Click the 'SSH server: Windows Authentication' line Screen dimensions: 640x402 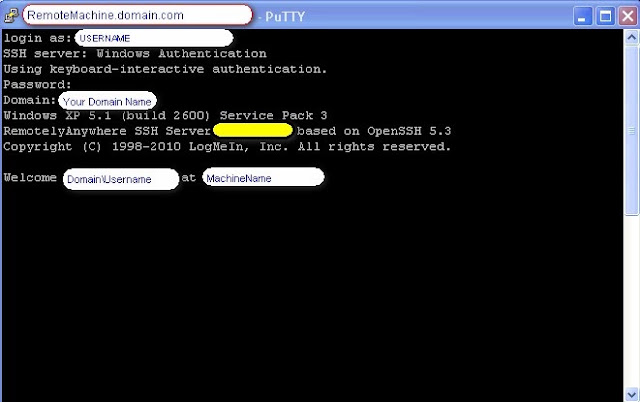coord(135,54)
